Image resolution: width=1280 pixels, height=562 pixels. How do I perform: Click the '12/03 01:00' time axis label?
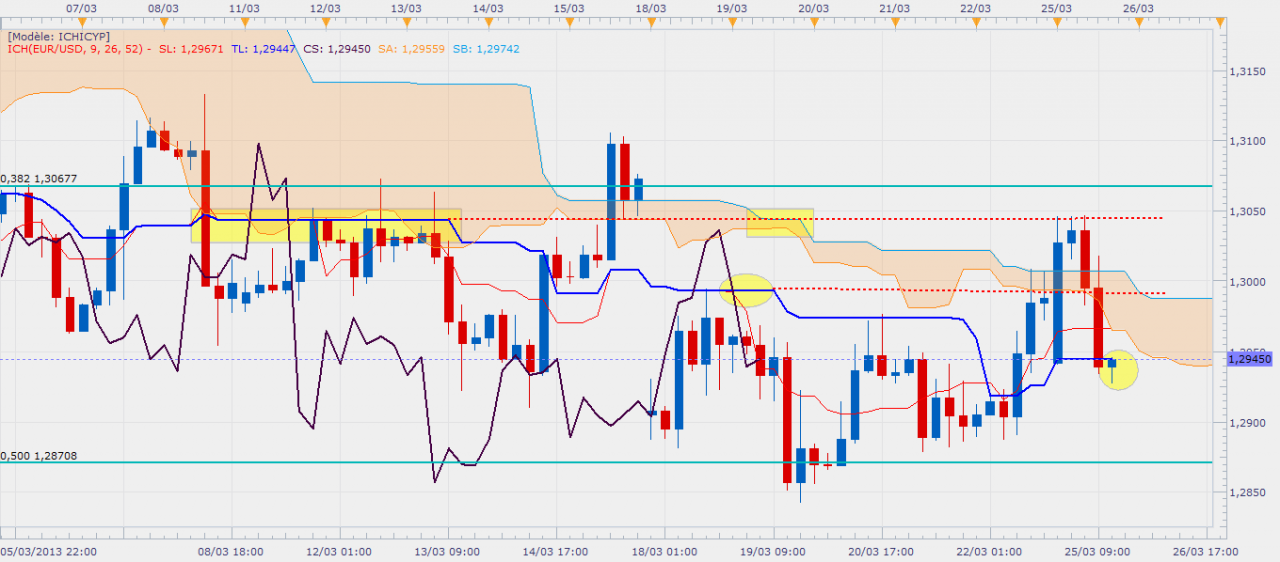click(x=341, y=551)
